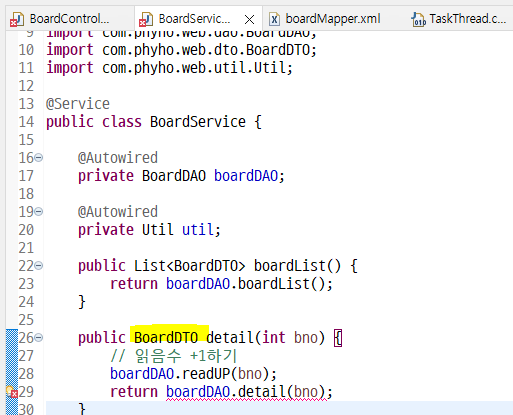Viewport: 513px width, 415px height.
Task: Click the Java error file icon on BoardServic tab
Action: click(146, 19)
